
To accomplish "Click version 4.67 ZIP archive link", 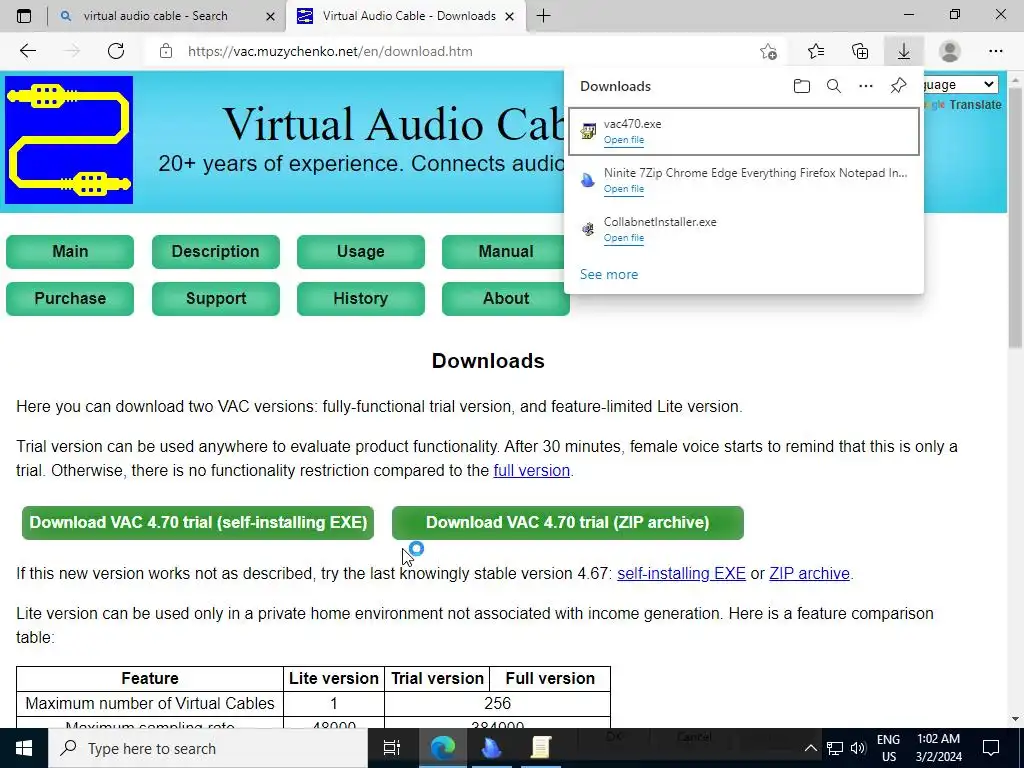I will (x=809, y=573).
